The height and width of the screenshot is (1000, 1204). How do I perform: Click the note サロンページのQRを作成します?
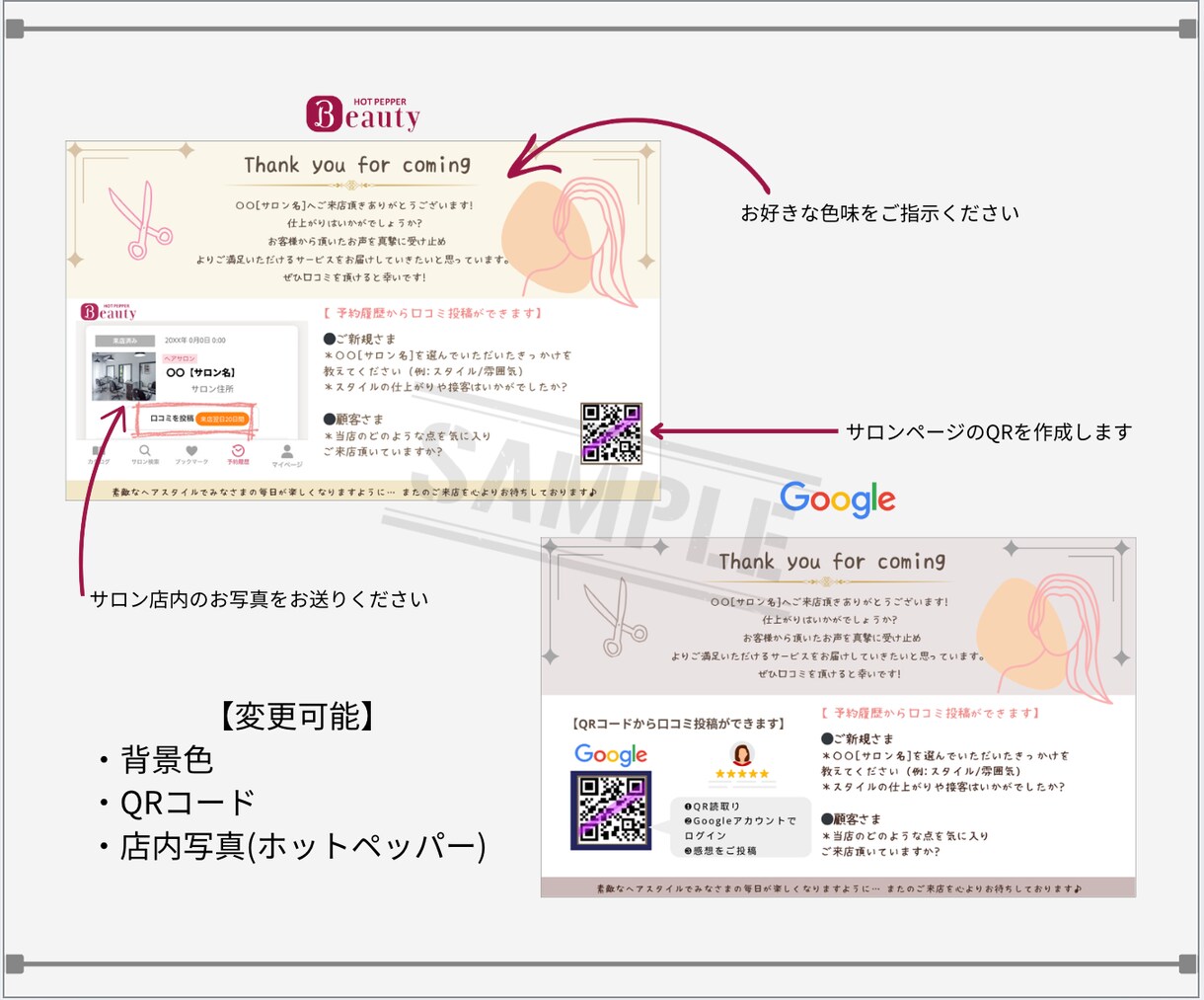(990, 431)
